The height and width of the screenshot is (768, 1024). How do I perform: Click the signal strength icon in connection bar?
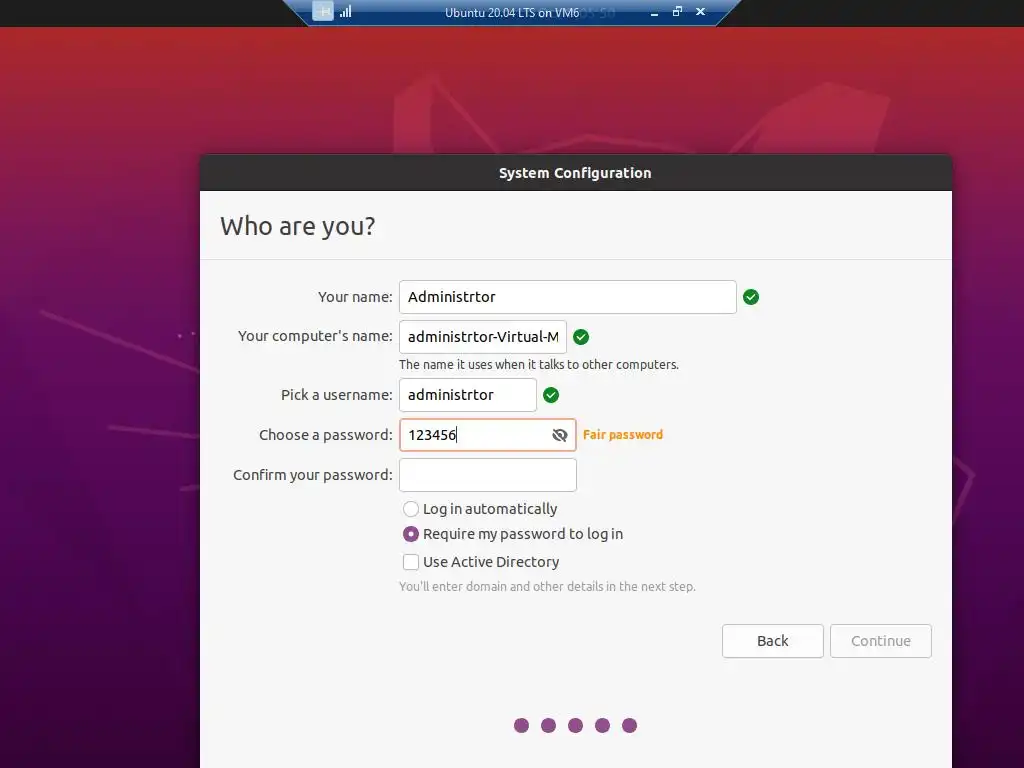click(x=345, y=11)
